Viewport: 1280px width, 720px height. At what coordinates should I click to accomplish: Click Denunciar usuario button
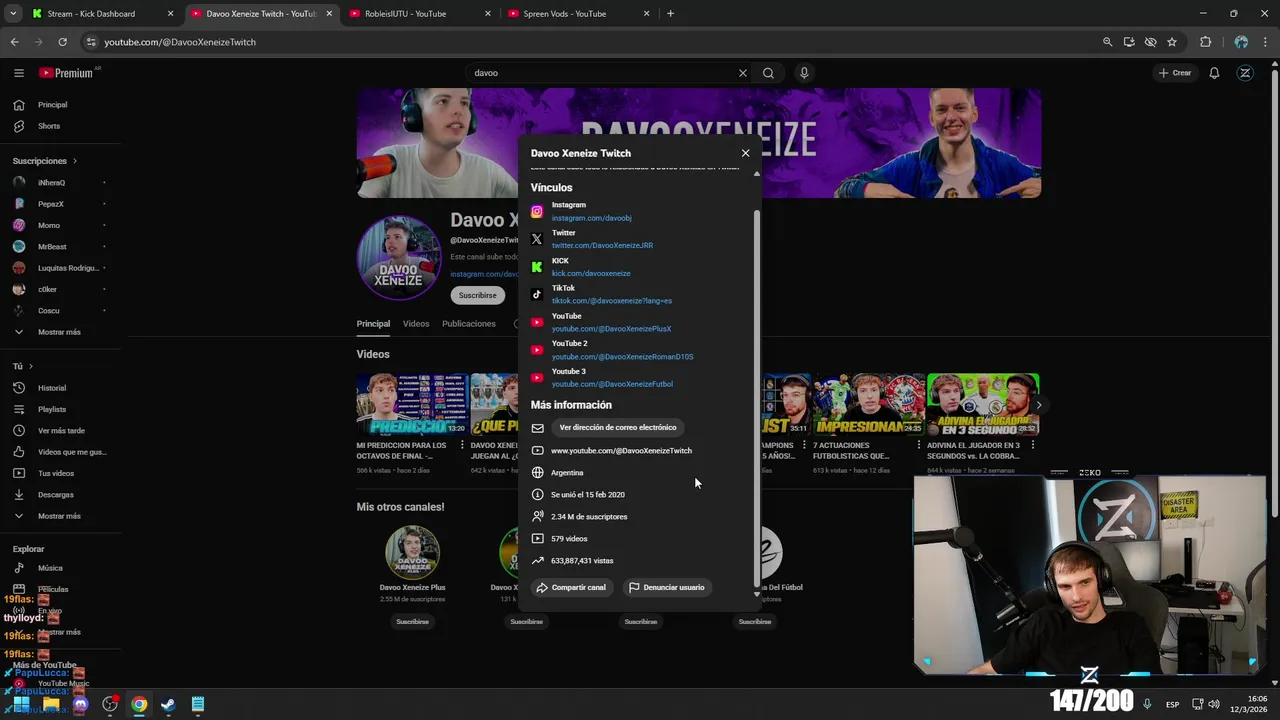click(x=666, y=587)
